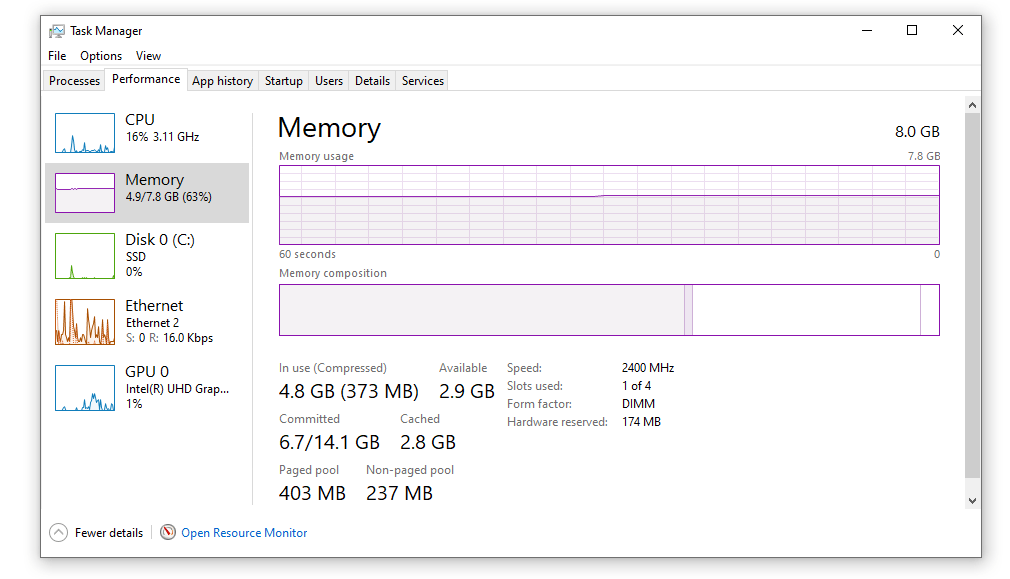Open the Options menu

[x=101, y=56]
